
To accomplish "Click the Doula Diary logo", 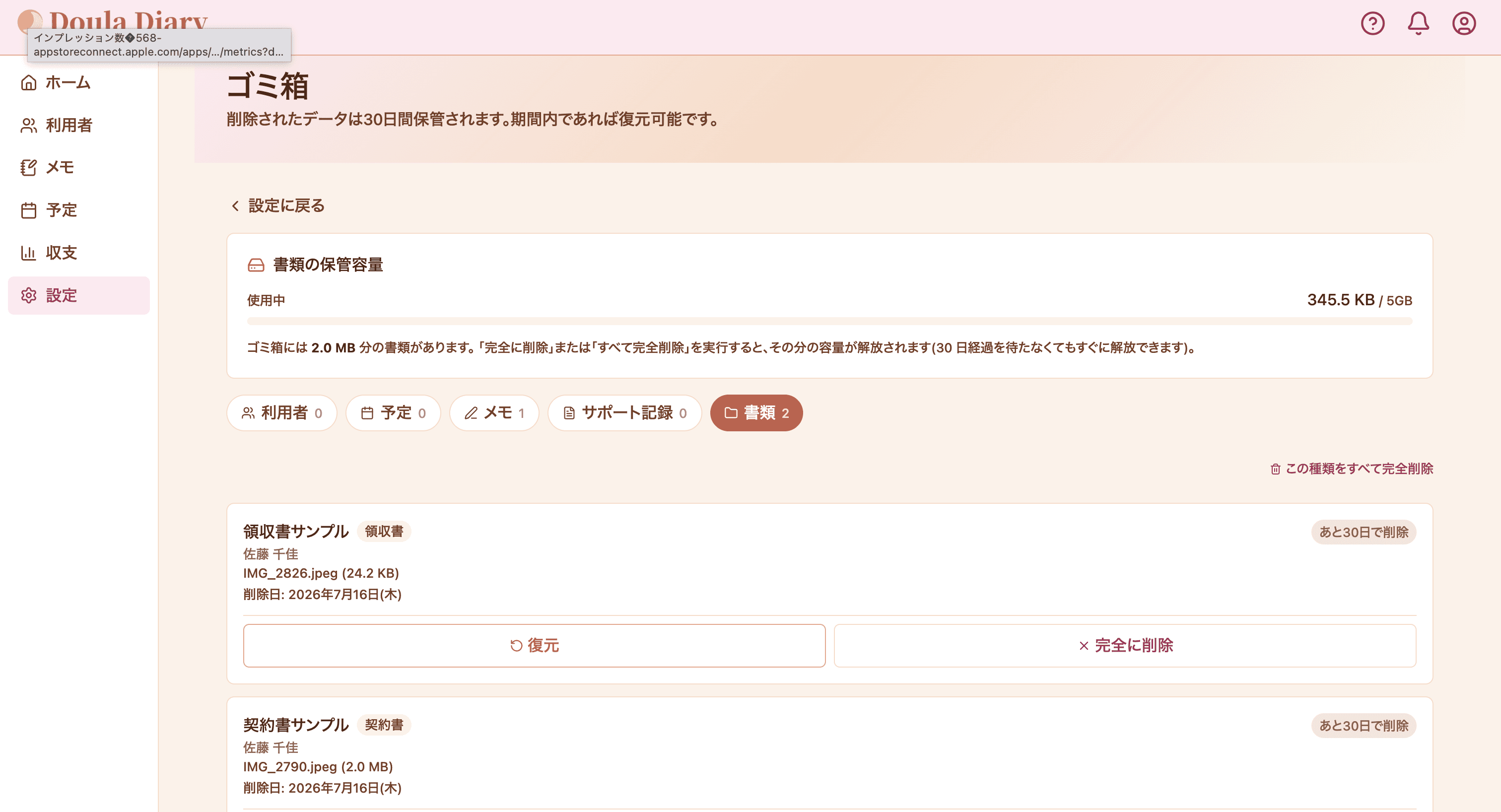I will click(x=113, y=22).
